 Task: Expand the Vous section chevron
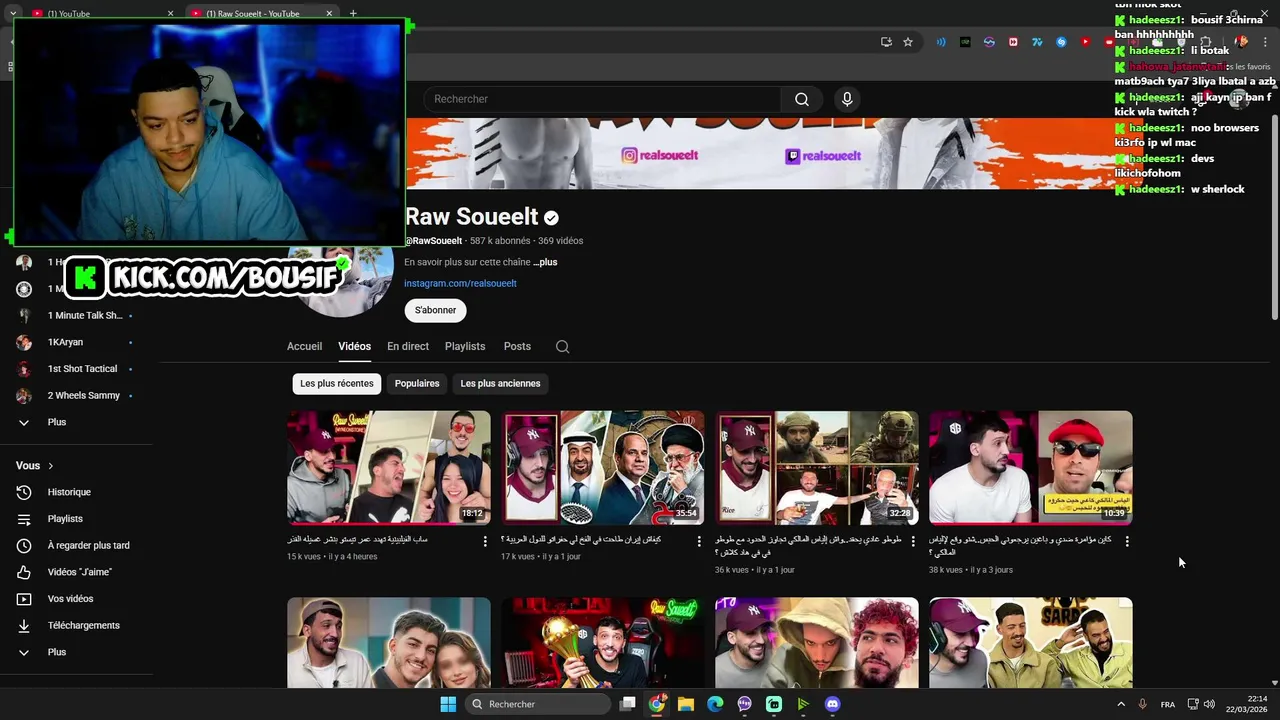click(51, 466)
